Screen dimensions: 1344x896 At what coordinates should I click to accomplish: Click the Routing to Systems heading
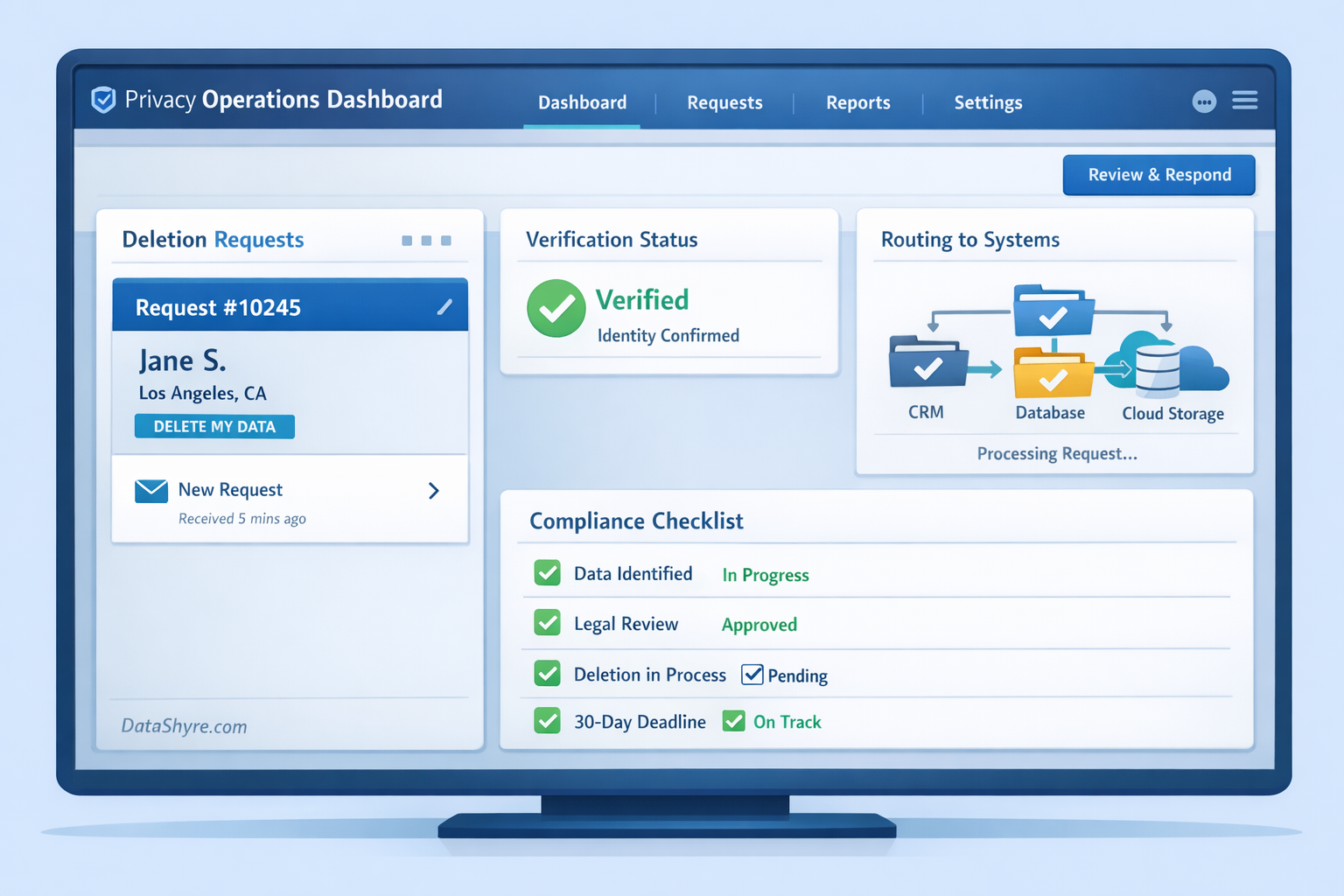[x=970, y=240]
